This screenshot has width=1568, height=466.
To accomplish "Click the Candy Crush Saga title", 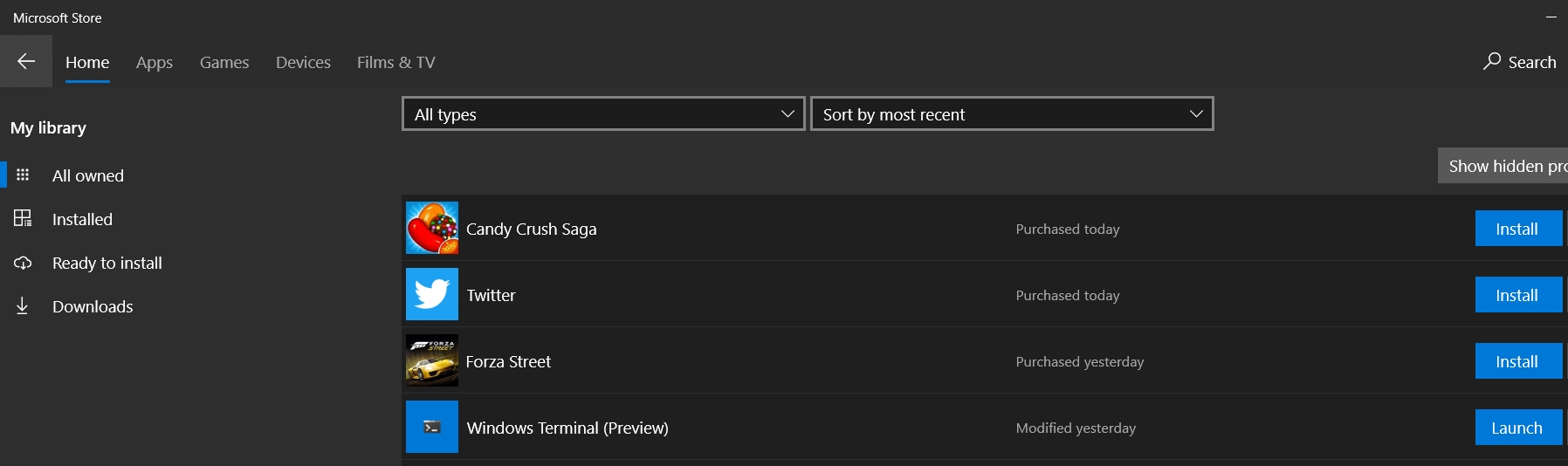I will pos(532,229).
